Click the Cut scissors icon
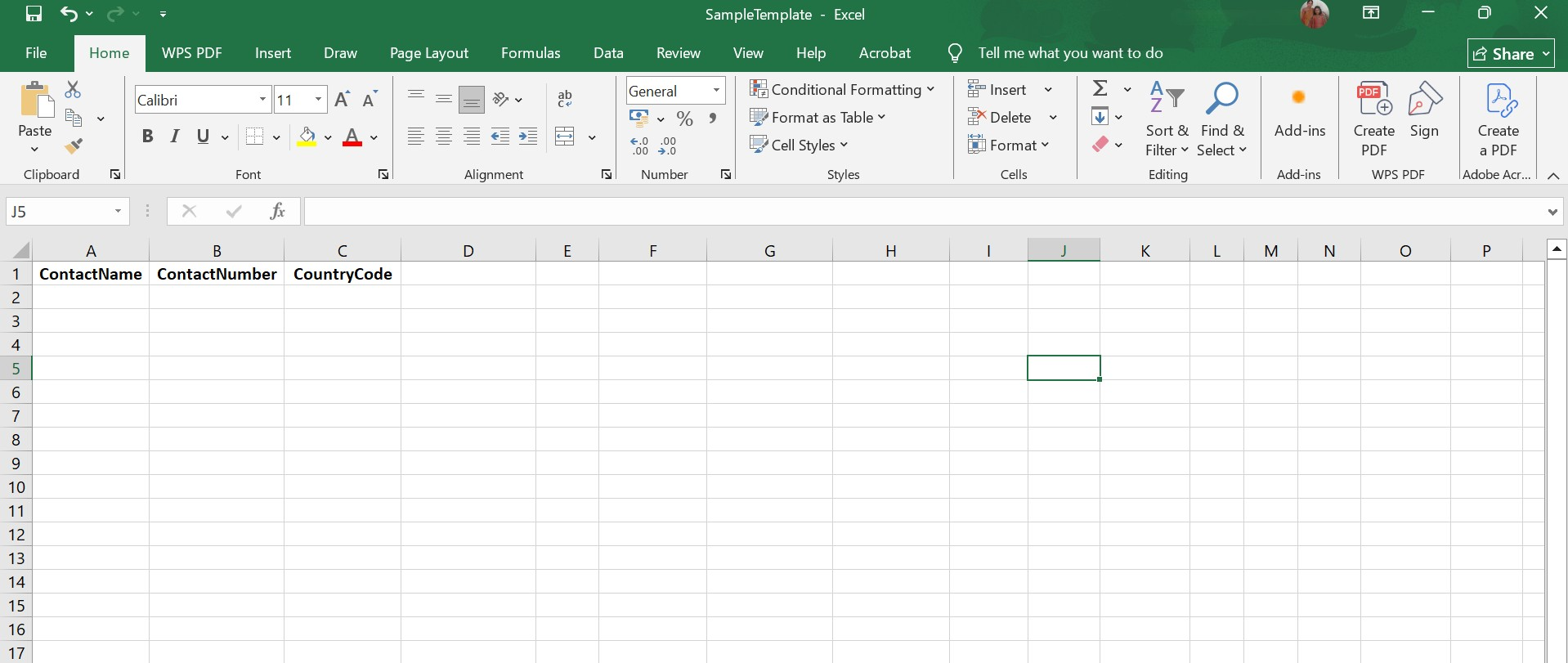Image resolution: width=1568 pixels, height=663 pixels. 73,89
